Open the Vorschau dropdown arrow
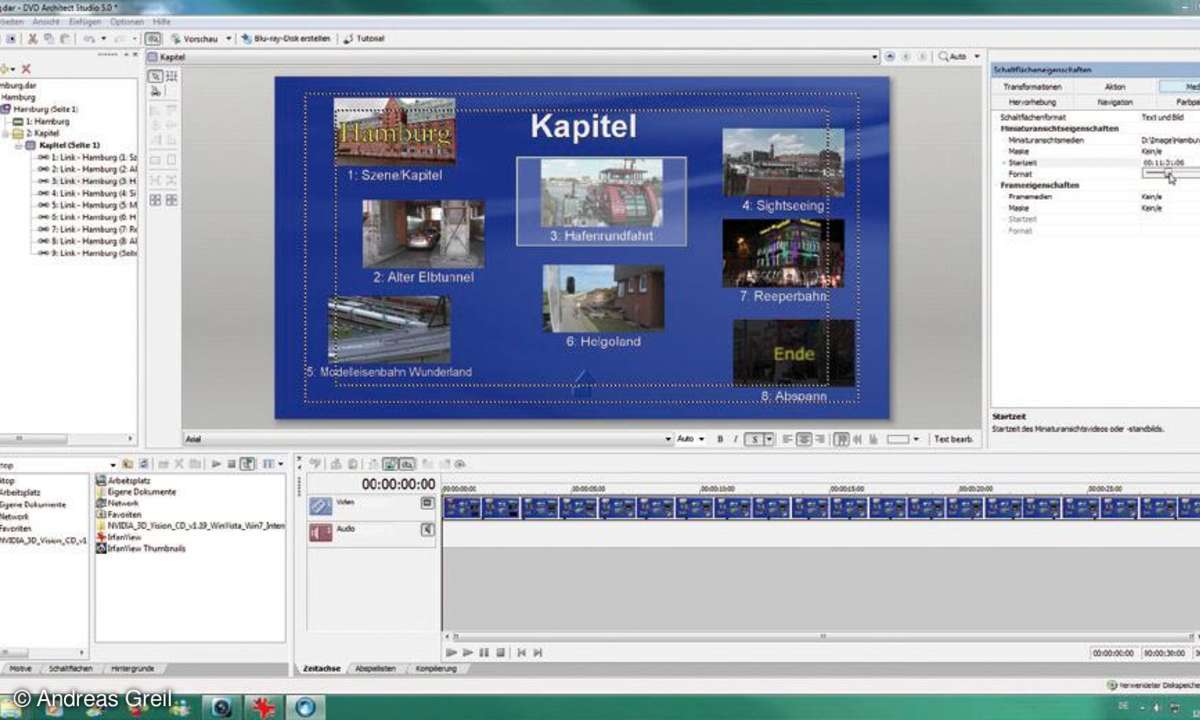 point(228,39)
